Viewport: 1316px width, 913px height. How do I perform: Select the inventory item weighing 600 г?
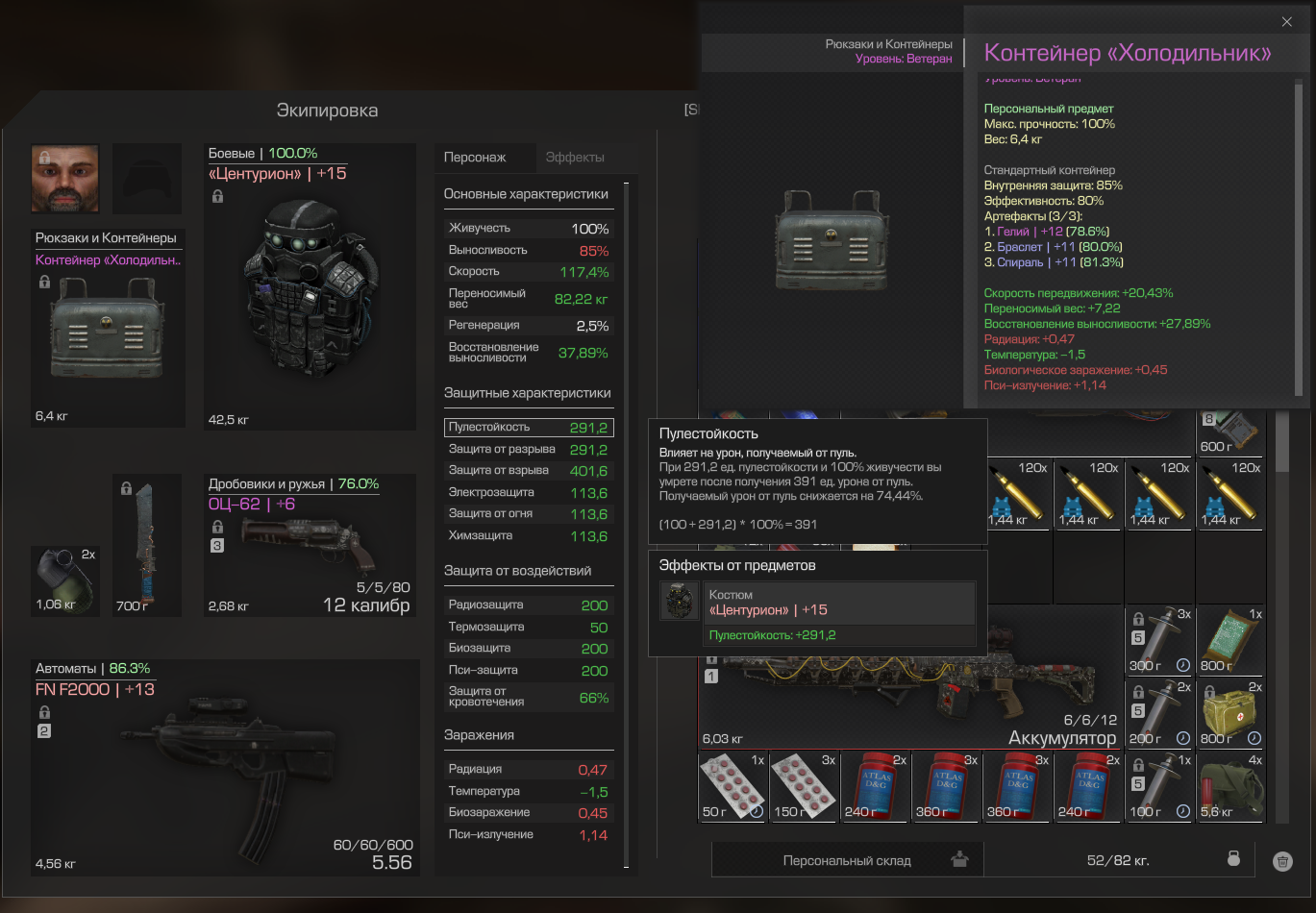(x=1231, y=432)
